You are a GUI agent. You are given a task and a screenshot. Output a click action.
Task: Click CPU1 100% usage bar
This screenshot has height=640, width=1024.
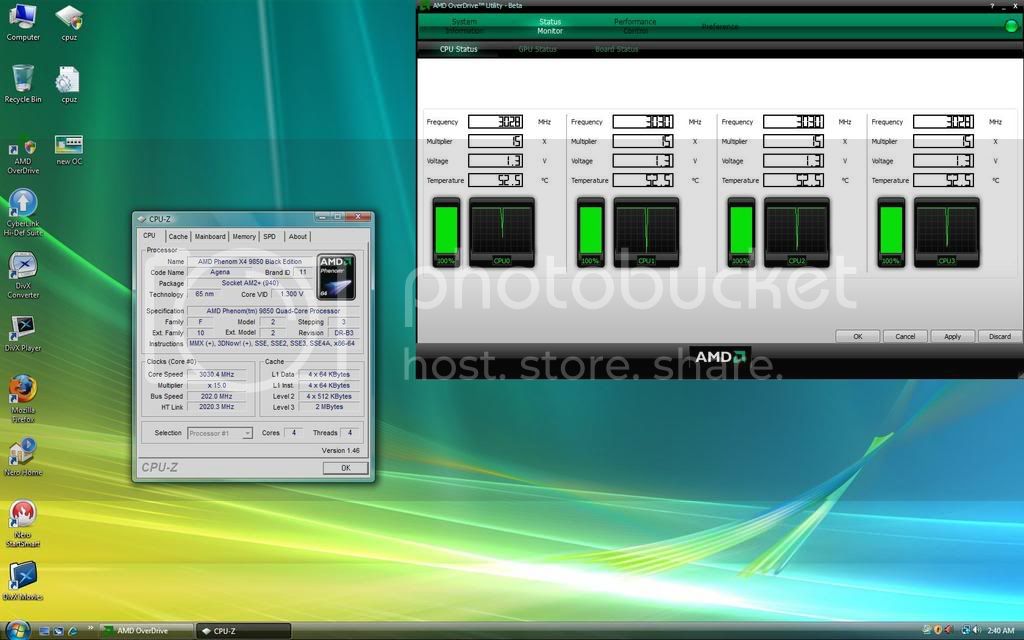coord(590,232)
